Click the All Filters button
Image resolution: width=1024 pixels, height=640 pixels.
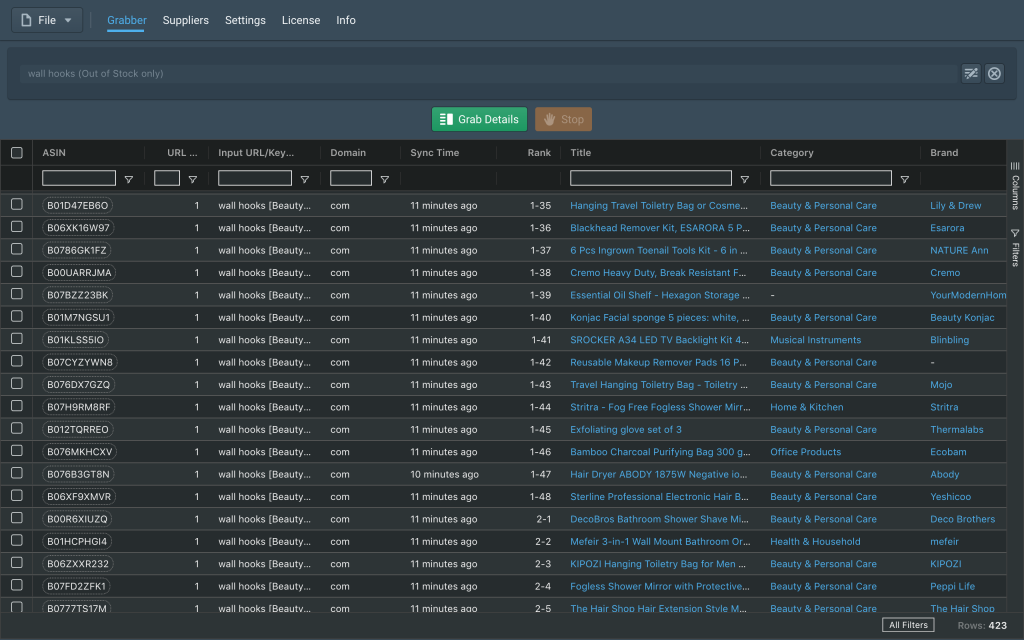908,625
